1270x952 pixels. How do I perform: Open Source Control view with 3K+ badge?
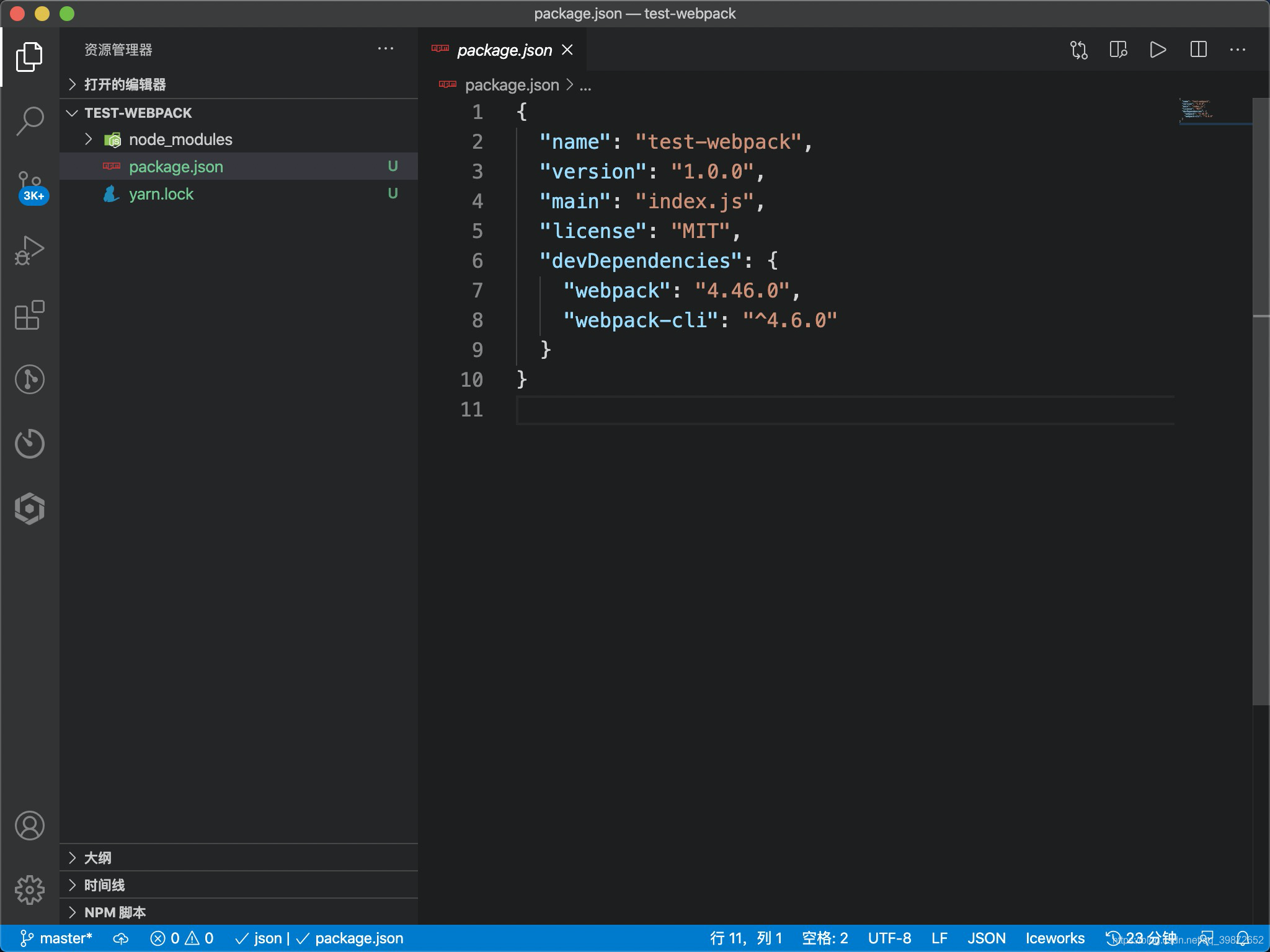pos(31,187)
